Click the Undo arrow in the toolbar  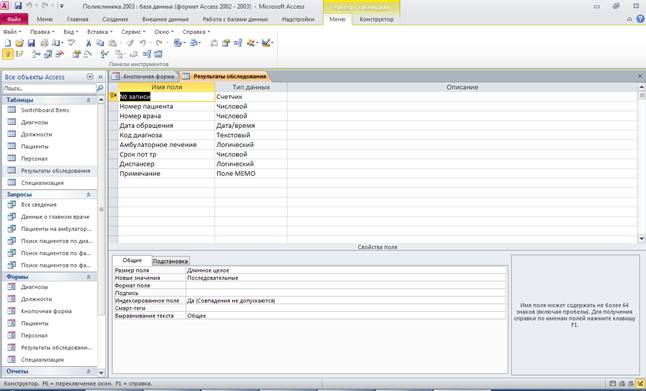point(143,43)
